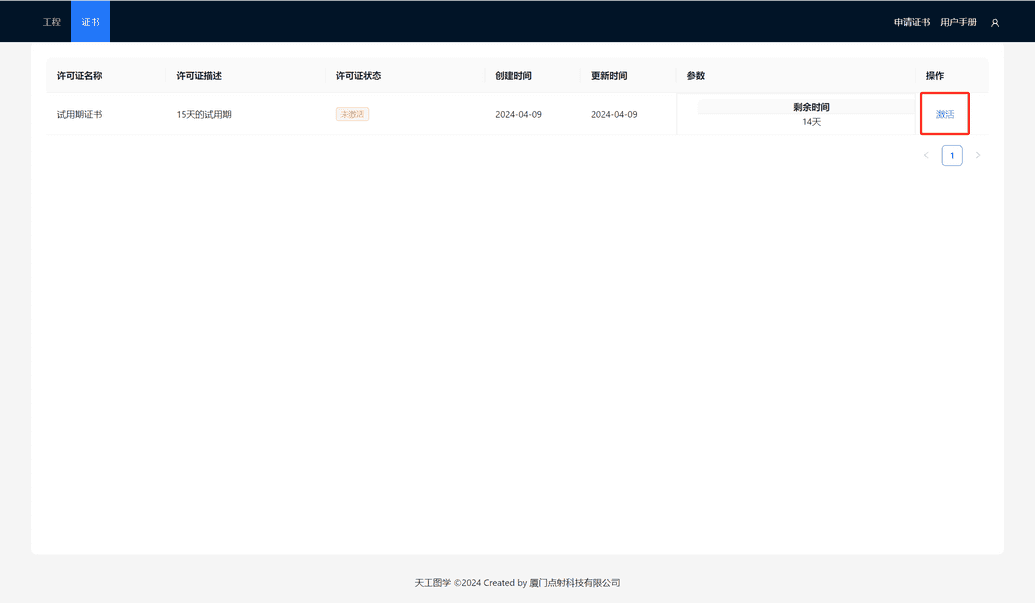Click the 更新时间 column header
The width and height of the screenshot is (1035, 603).
pos(609,76)
